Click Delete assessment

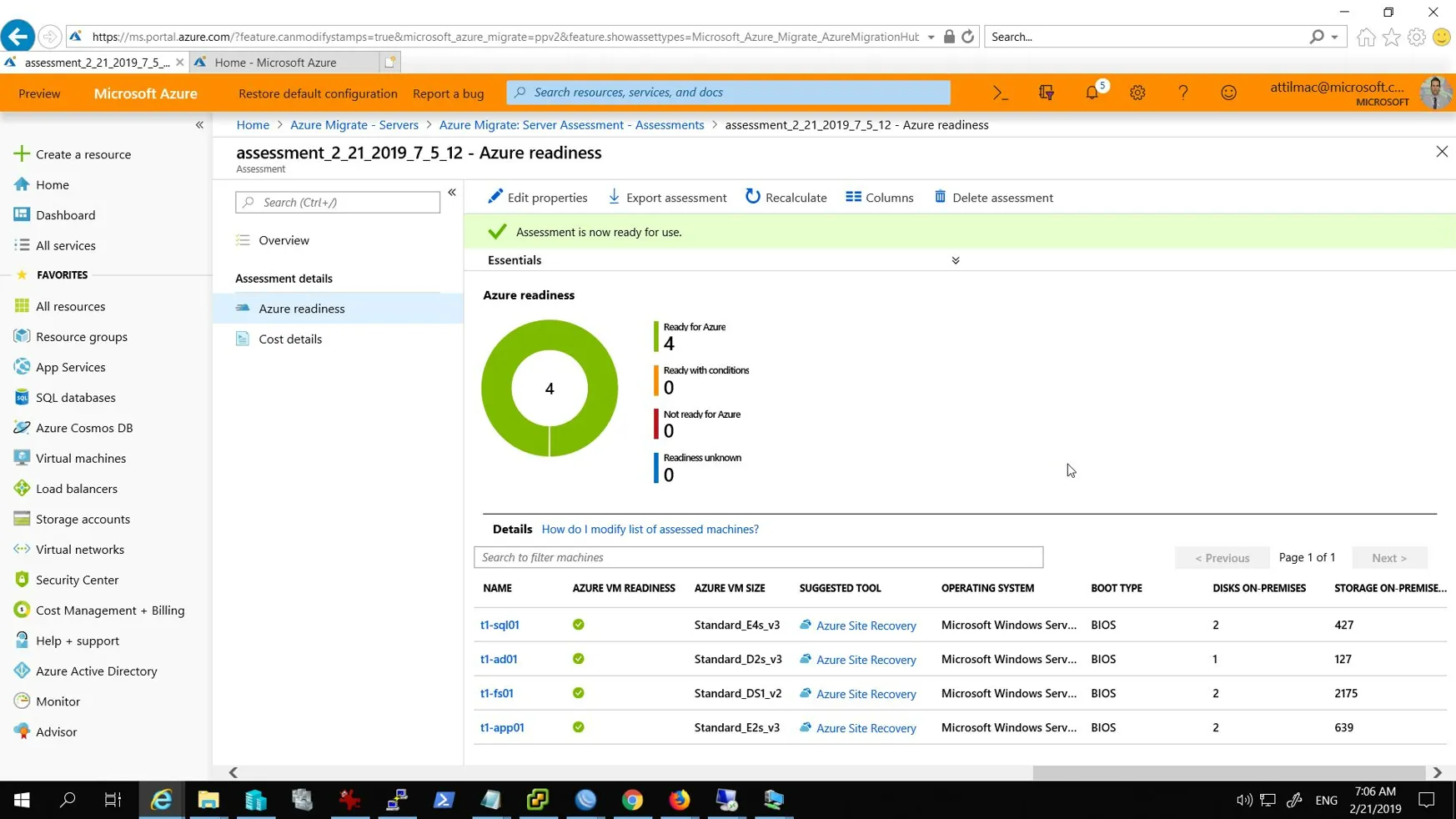993,198
